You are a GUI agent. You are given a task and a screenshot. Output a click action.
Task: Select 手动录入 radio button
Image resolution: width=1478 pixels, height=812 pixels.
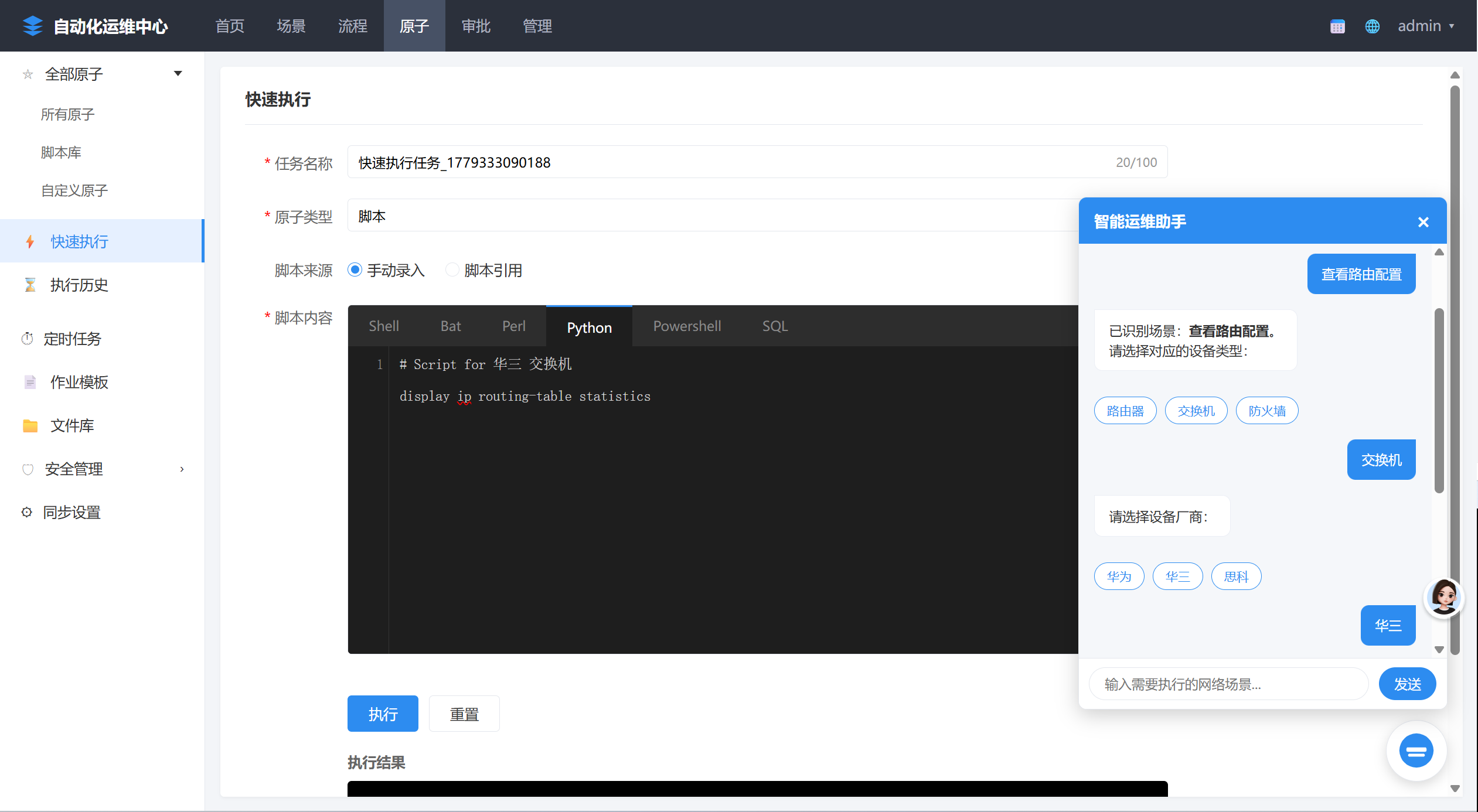coord(355,270)
